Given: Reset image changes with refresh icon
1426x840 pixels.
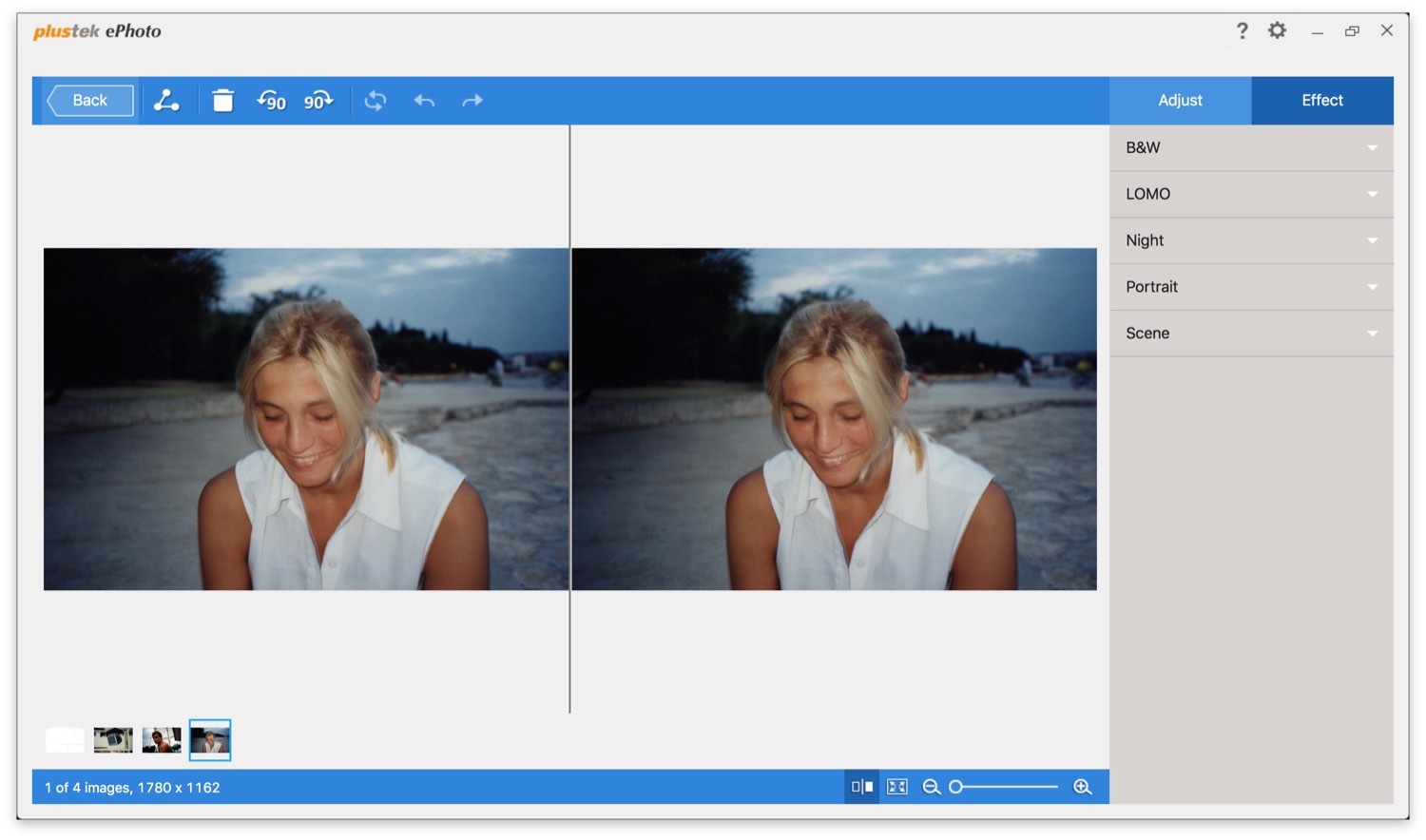Looking at the screenshot, I should [x=376, y=101].
